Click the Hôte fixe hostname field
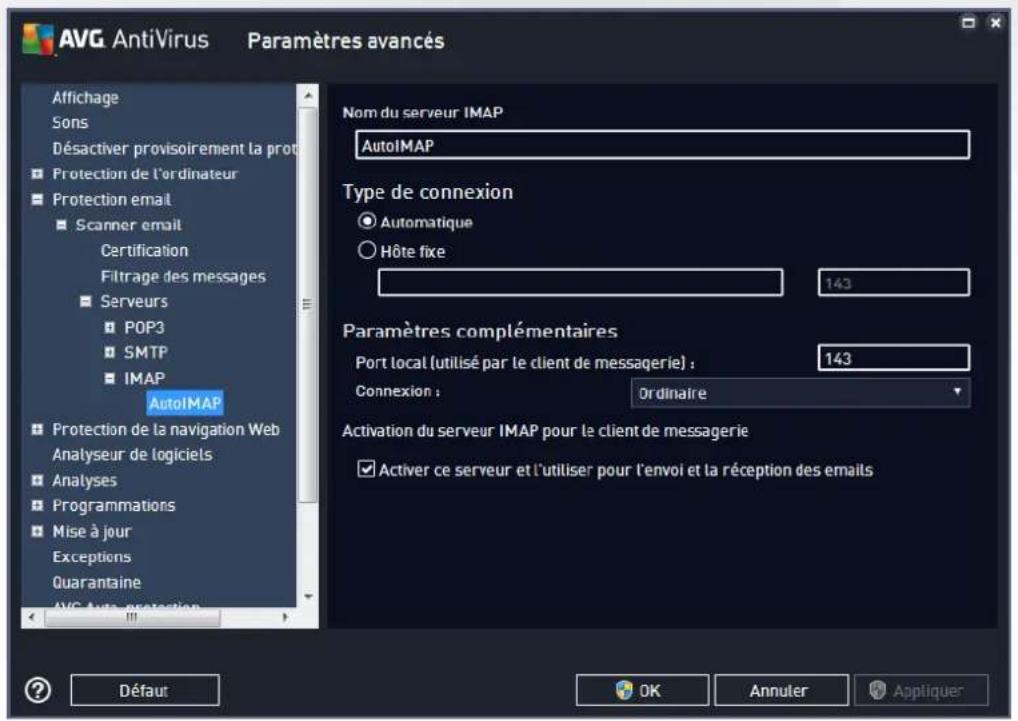The image size is (1018, 721). click(x=580, y=282)
